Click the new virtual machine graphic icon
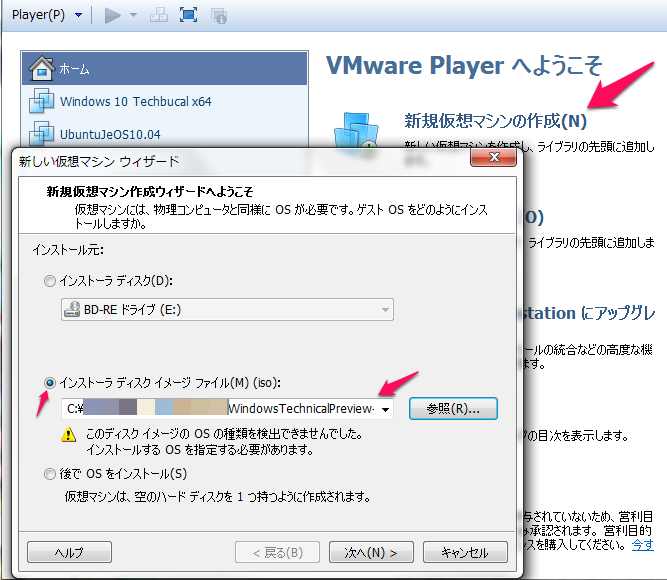This screenshot has height=580, width=667. [x=356, y=132]
